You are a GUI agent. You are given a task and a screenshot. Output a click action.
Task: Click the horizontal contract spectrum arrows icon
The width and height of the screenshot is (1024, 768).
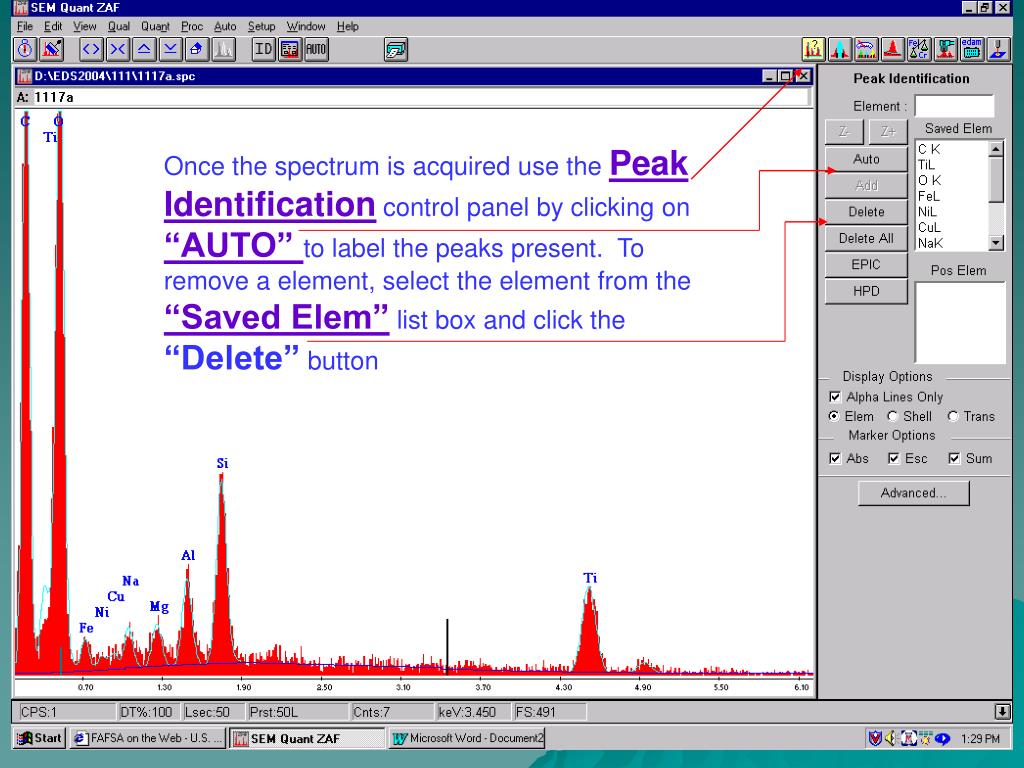(x=118, y=48)
